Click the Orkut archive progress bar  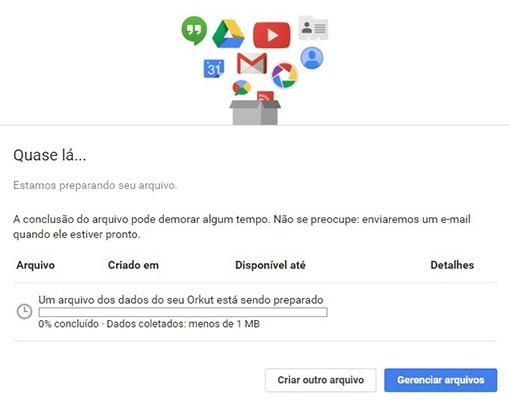(183, 312)
